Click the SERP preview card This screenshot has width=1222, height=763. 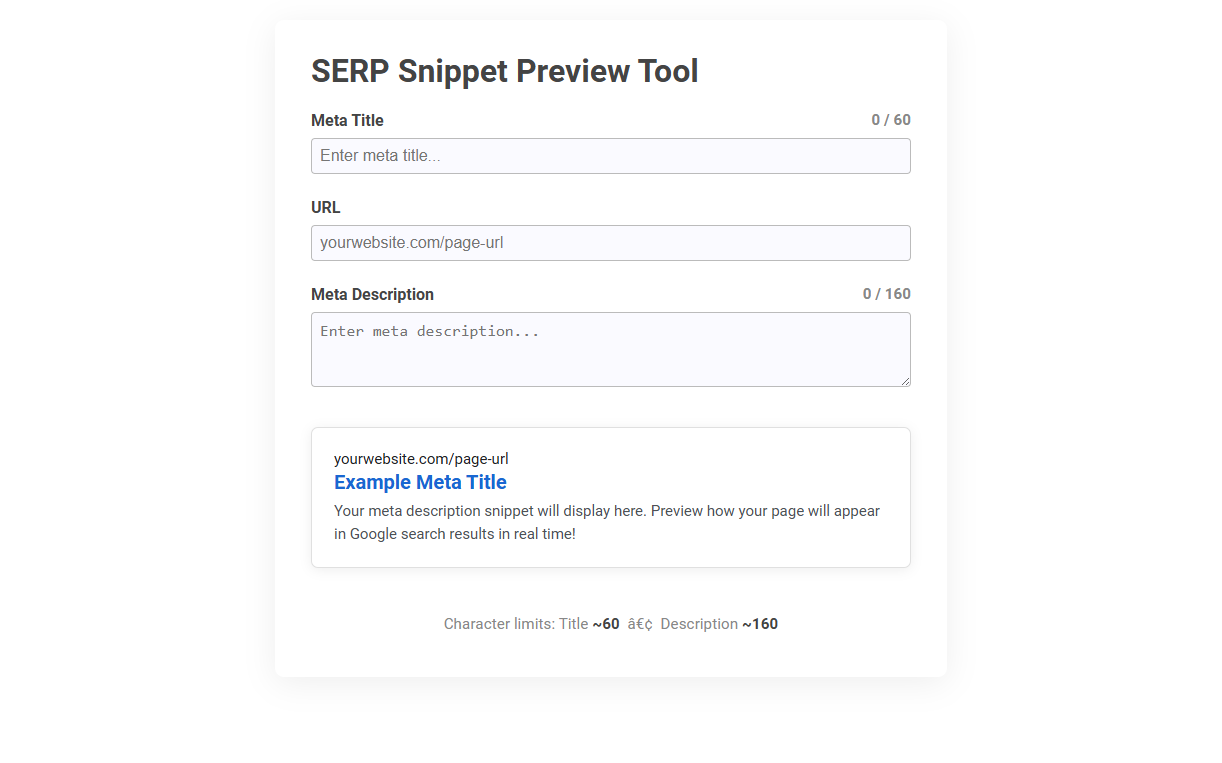coord(610,497)
